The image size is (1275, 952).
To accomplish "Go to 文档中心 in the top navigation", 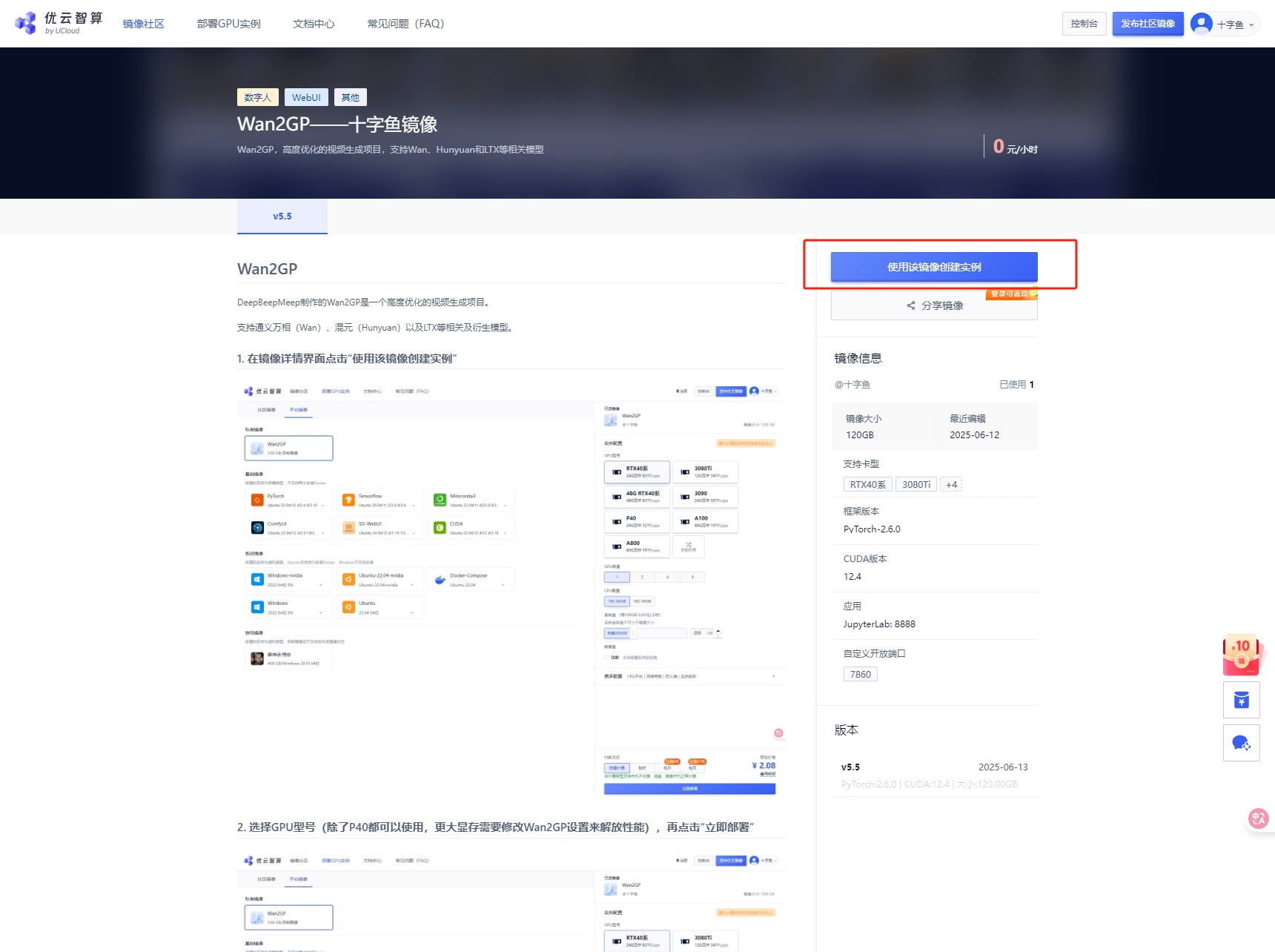I will [314, 24].
